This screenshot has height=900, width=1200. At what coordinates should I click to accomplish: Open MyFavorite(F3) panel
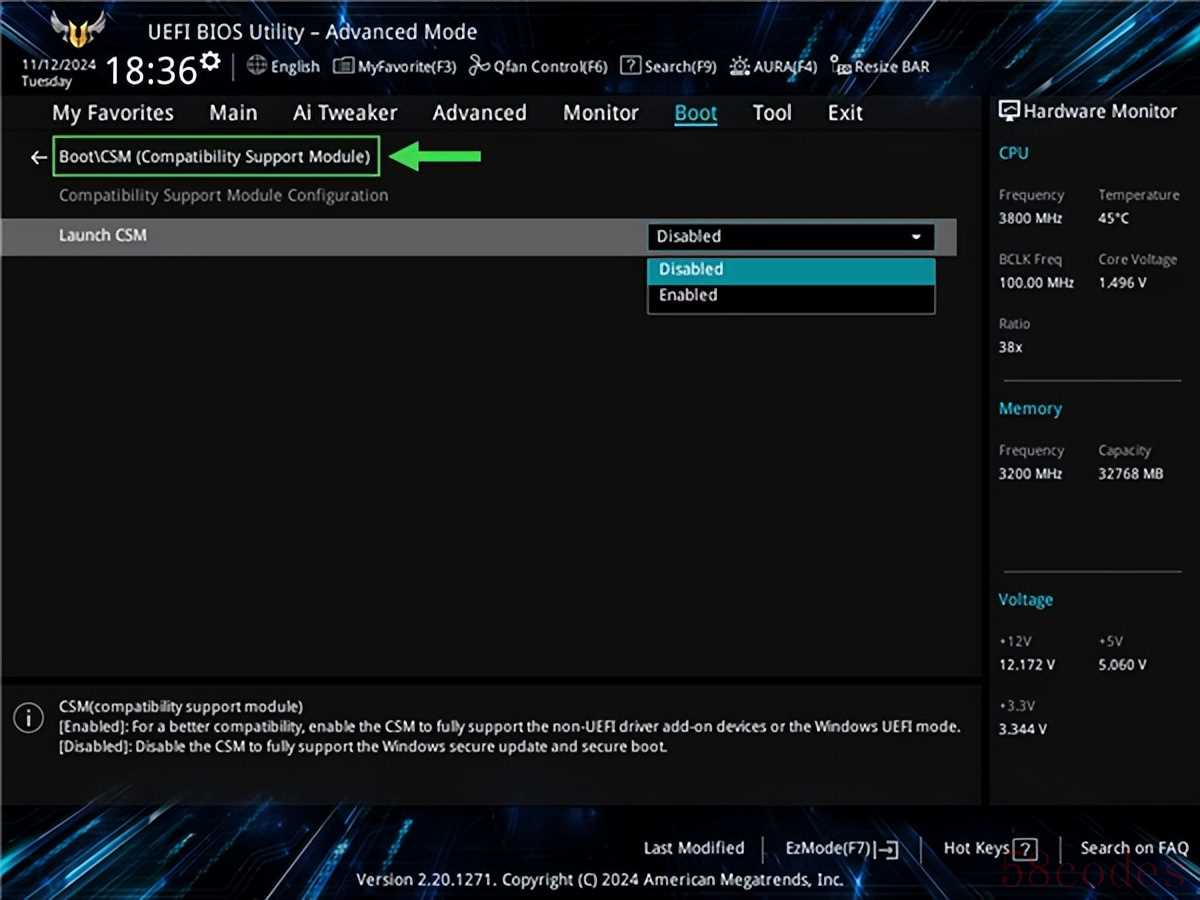pos(394,67)
